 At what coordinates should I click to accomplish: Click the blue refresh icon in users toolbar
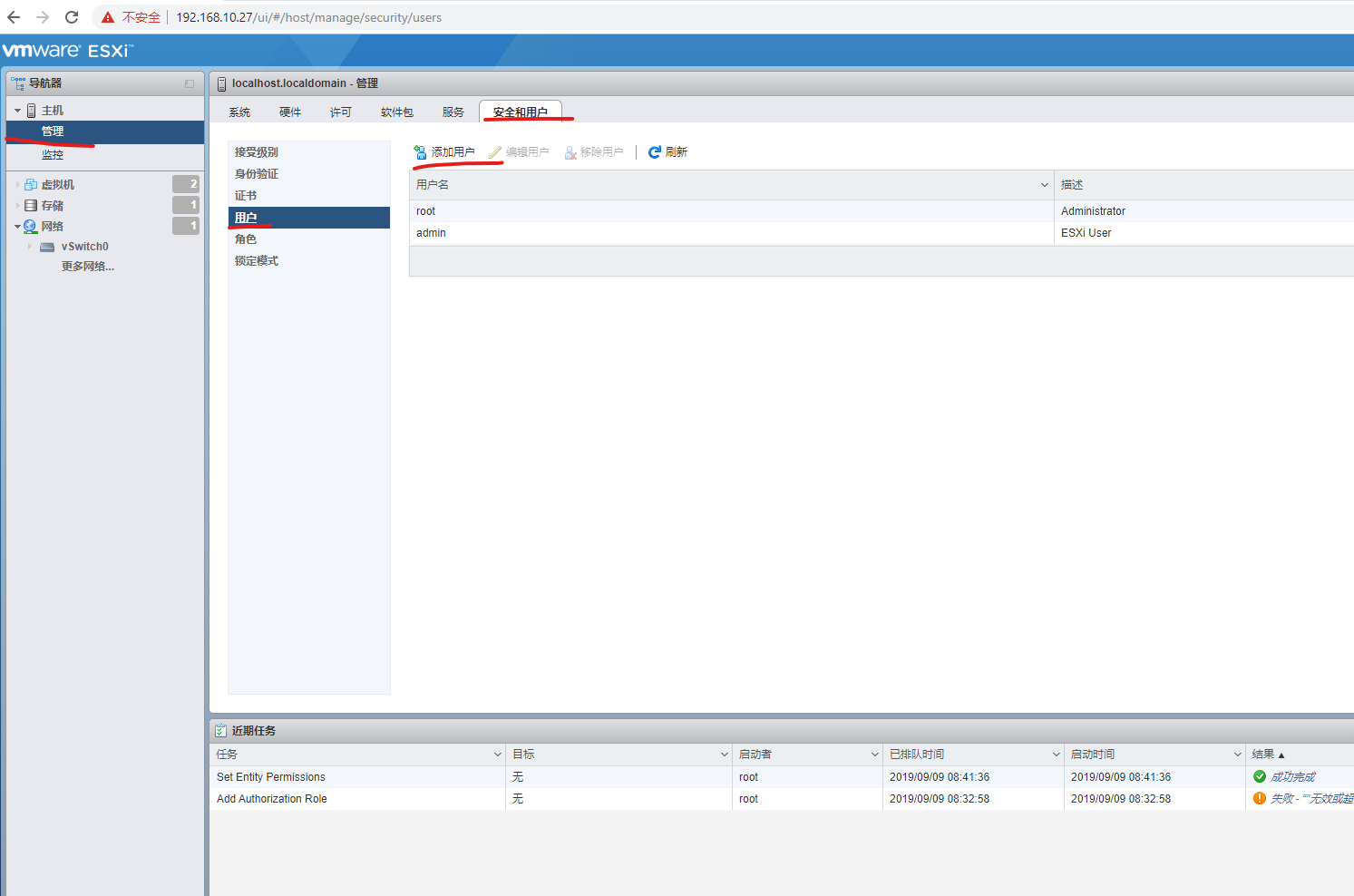point(655,152)
